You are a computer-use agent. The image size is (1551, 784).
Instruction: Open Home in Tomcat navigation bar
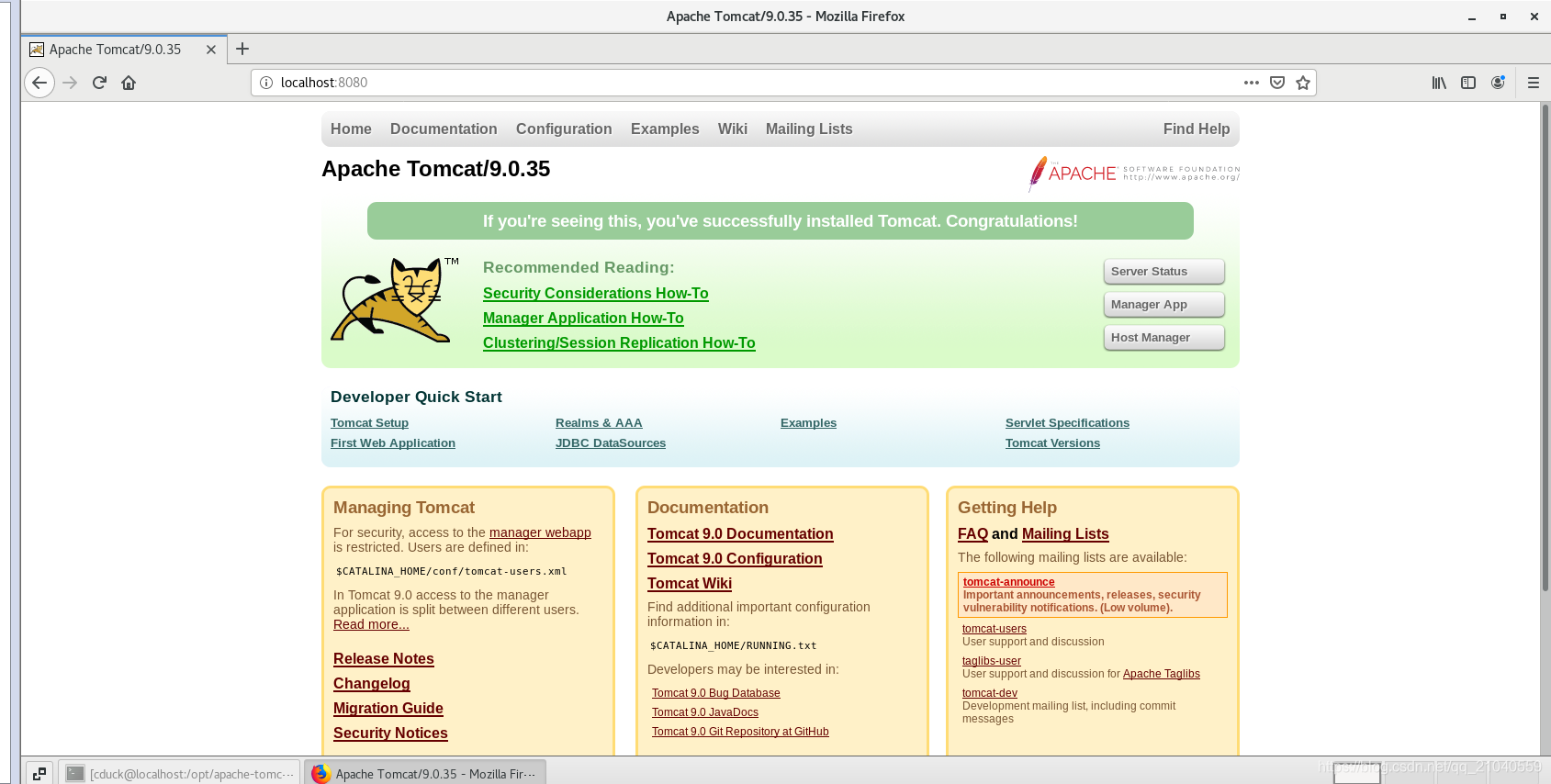(x=351, y=129)
